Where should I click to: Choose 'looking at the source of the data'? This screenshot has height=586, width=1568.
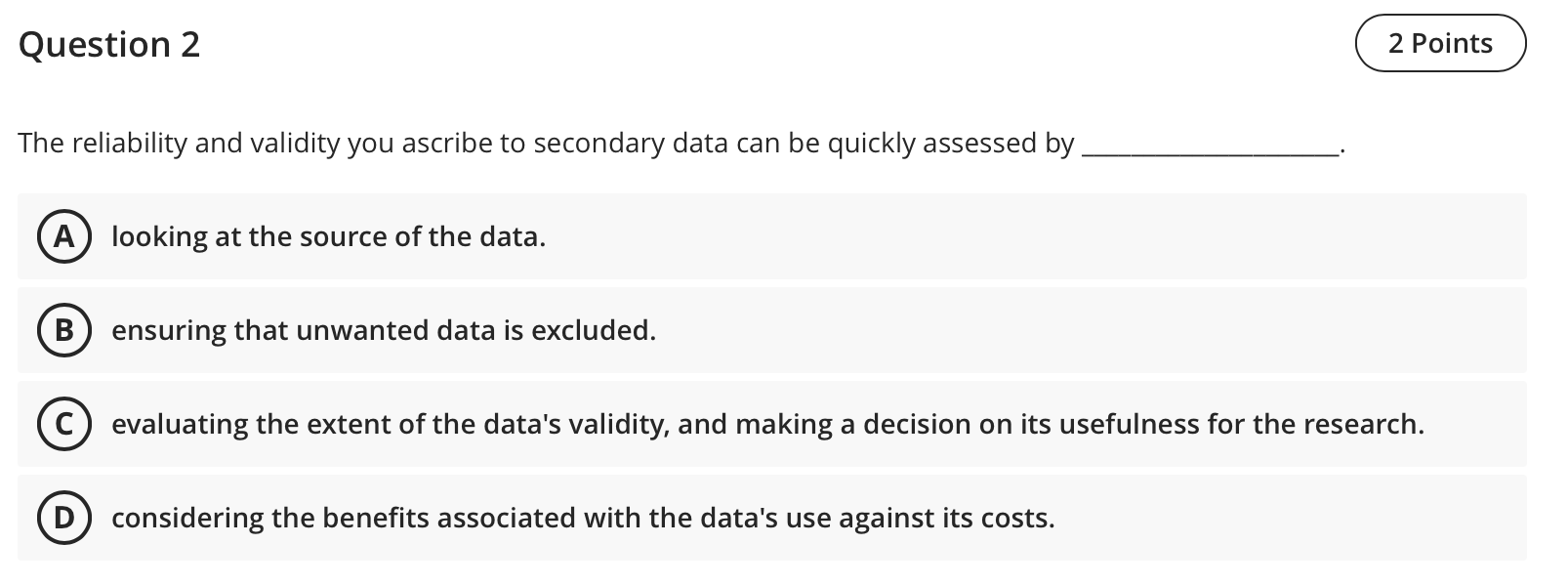click(x=328, y=235)
